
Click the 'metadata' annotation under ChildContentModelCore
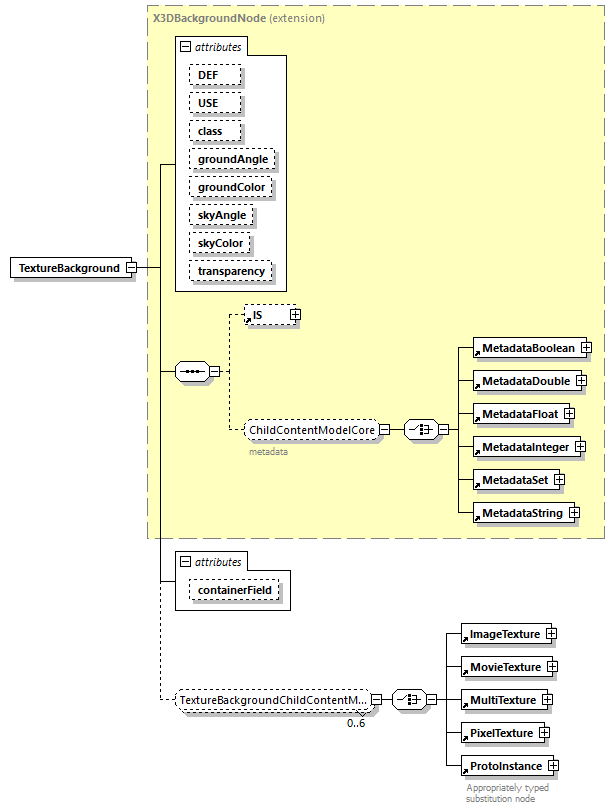coord(268,451)
